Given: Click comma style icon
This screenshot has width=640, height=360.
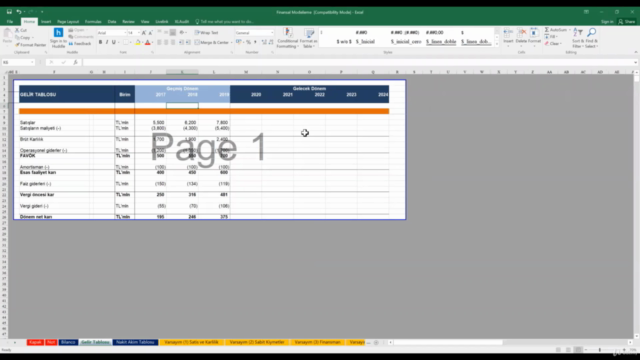Looking at the screenshot, I should [x=256, y=42].
